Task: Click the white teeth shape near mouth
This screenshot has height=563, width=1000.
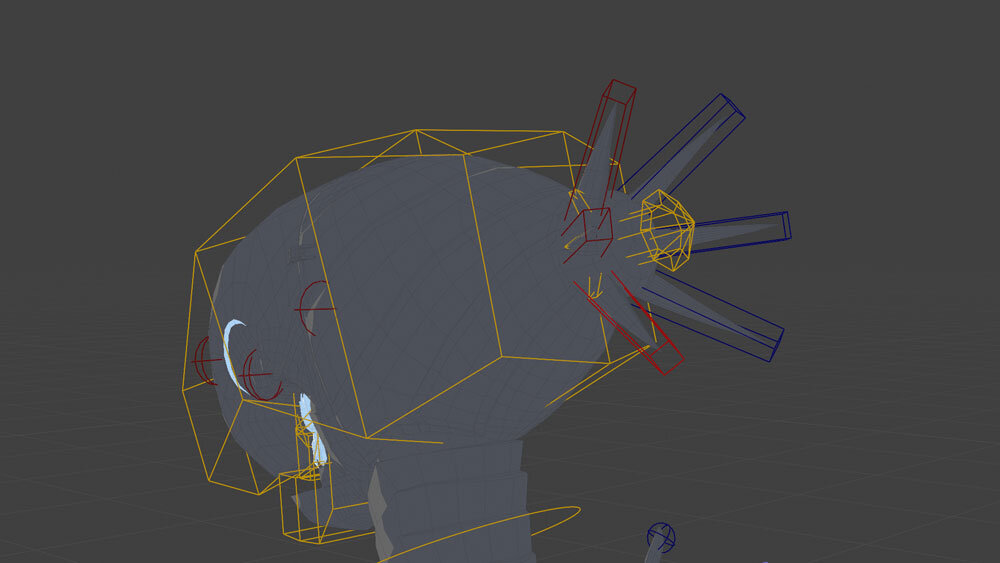Action: point(314,430)
